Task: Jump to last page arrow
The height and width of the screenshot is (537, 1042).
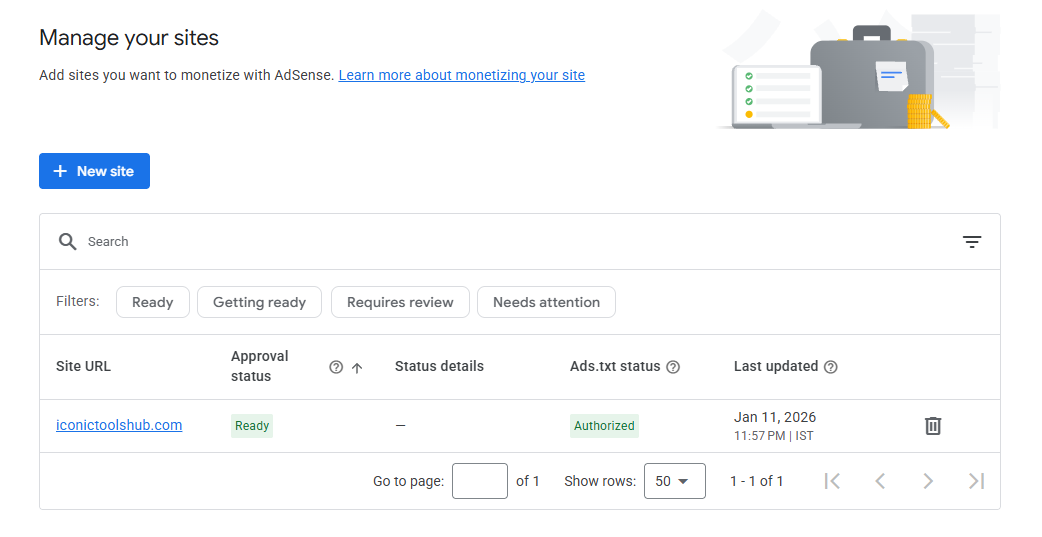Action: tap(976, 481)
